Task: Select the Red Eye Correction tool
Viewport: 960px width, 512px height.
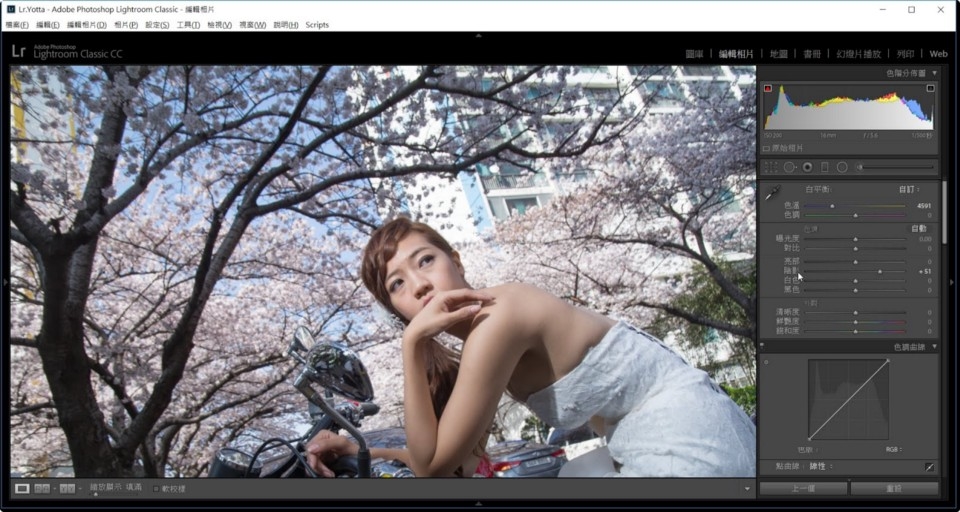Action: [x=808, y=167]
